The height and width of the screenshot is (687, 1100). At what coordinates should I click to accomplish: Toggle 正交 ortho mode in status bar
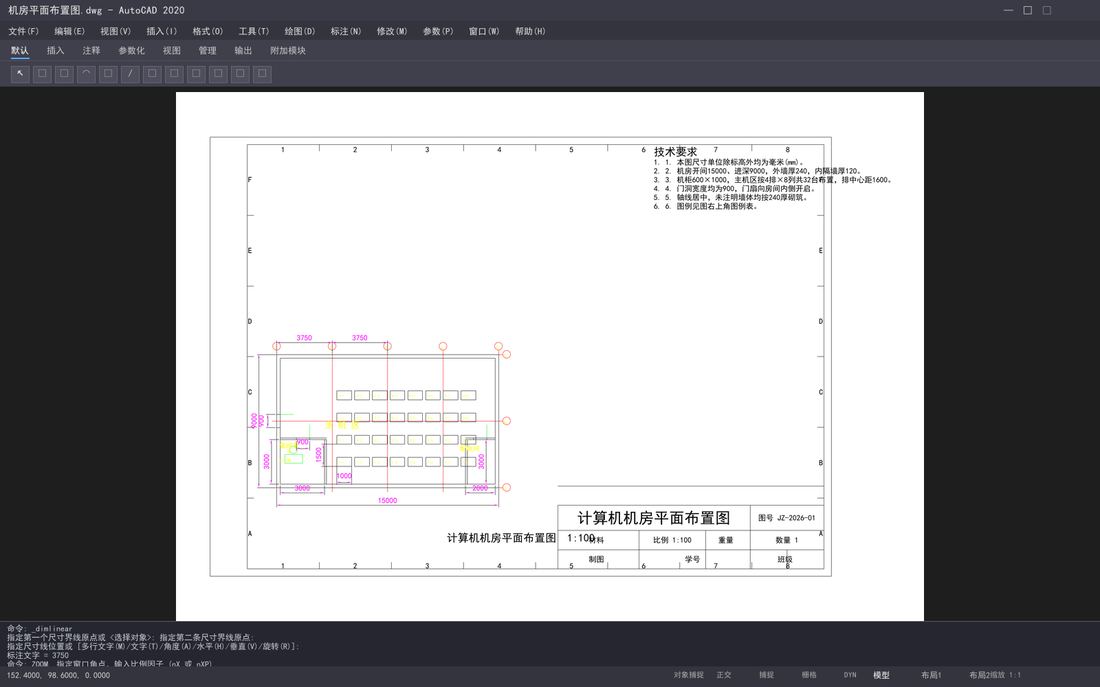point(724,675)
